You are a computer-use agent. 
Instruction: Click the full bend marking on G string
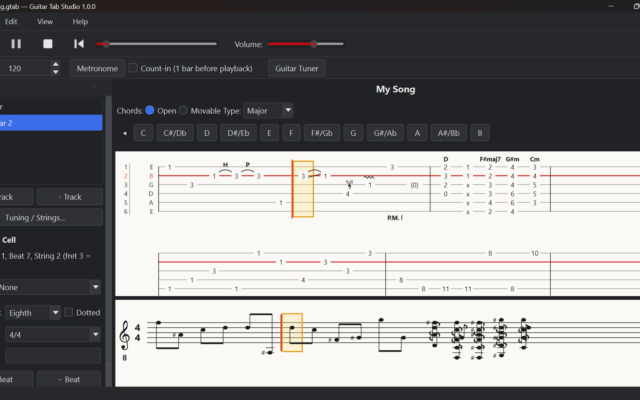(x=349, y=183)
